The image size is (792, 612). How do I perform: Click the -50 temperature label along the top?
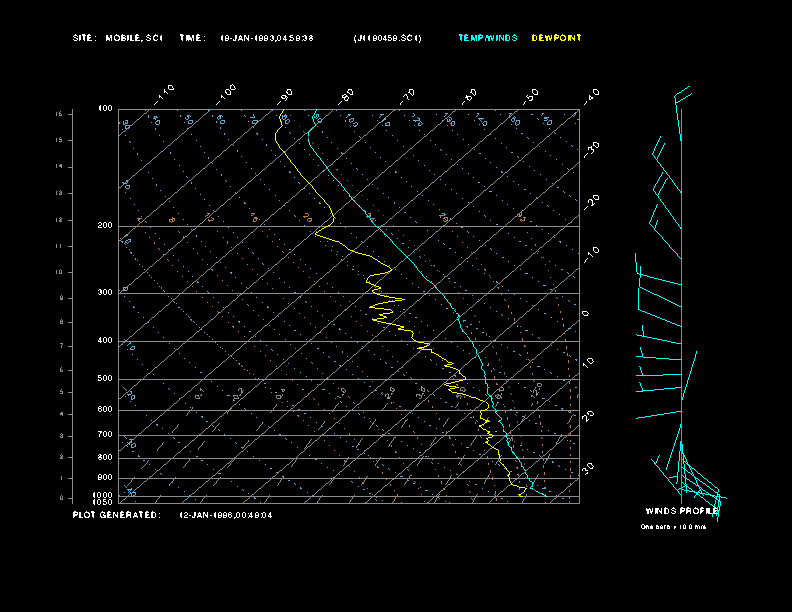(531, 96)
